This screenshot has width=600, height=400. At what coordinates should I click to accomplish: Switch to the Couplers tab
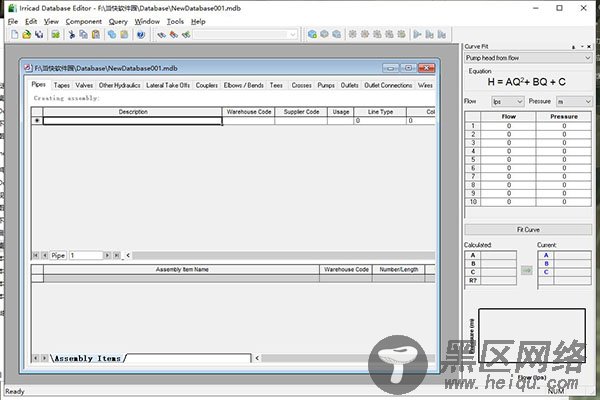pos(207,85)
